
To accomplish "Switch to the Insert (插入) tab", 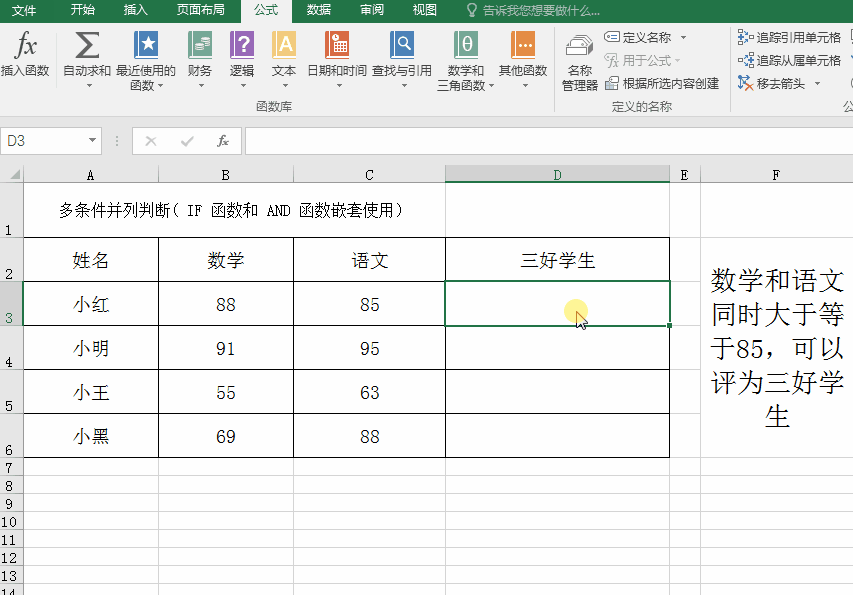I will click(x=135, y=10).
